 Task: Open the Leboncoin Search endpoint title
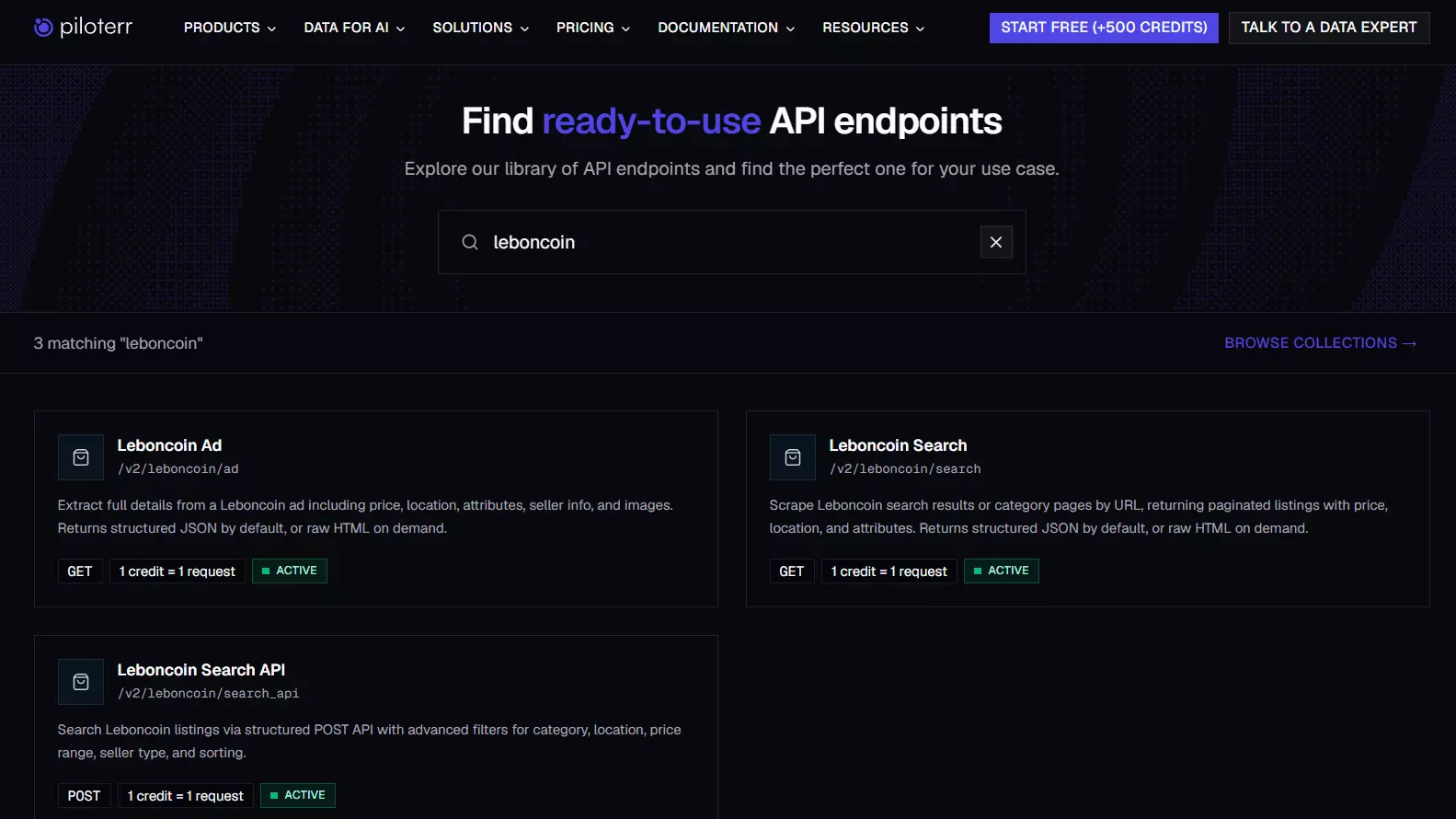tap(898, 445)
